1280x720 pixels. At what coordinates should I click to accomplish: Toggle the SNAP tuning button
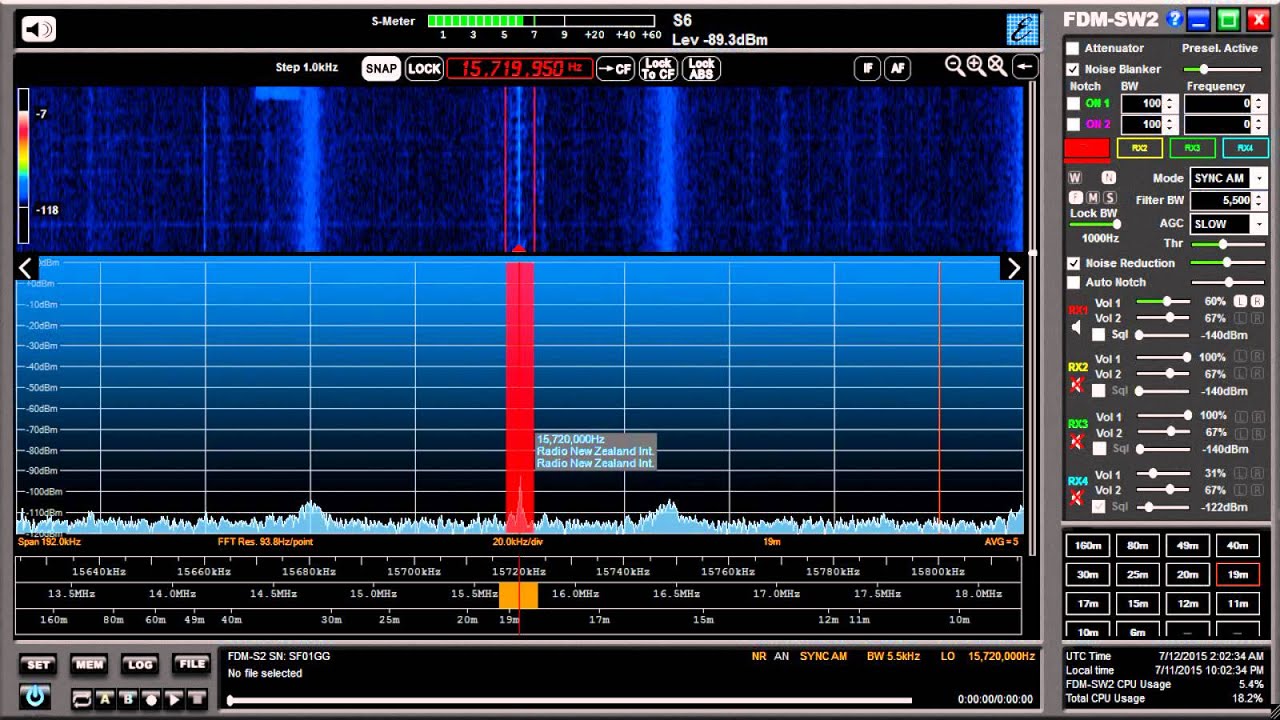(x=381, y=68)
